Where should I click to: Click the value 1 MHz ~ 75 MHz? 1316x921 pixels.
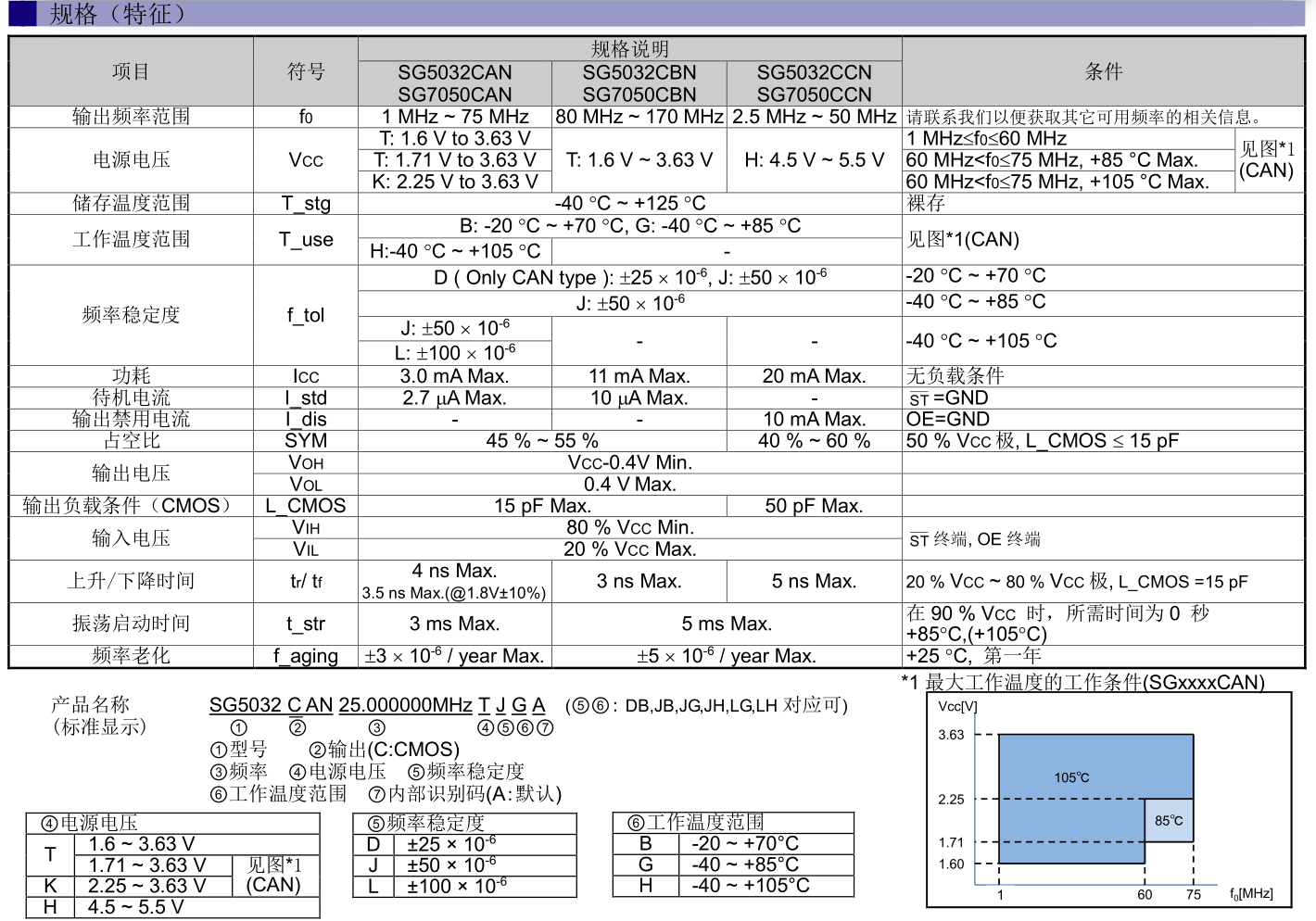(455, 117)
